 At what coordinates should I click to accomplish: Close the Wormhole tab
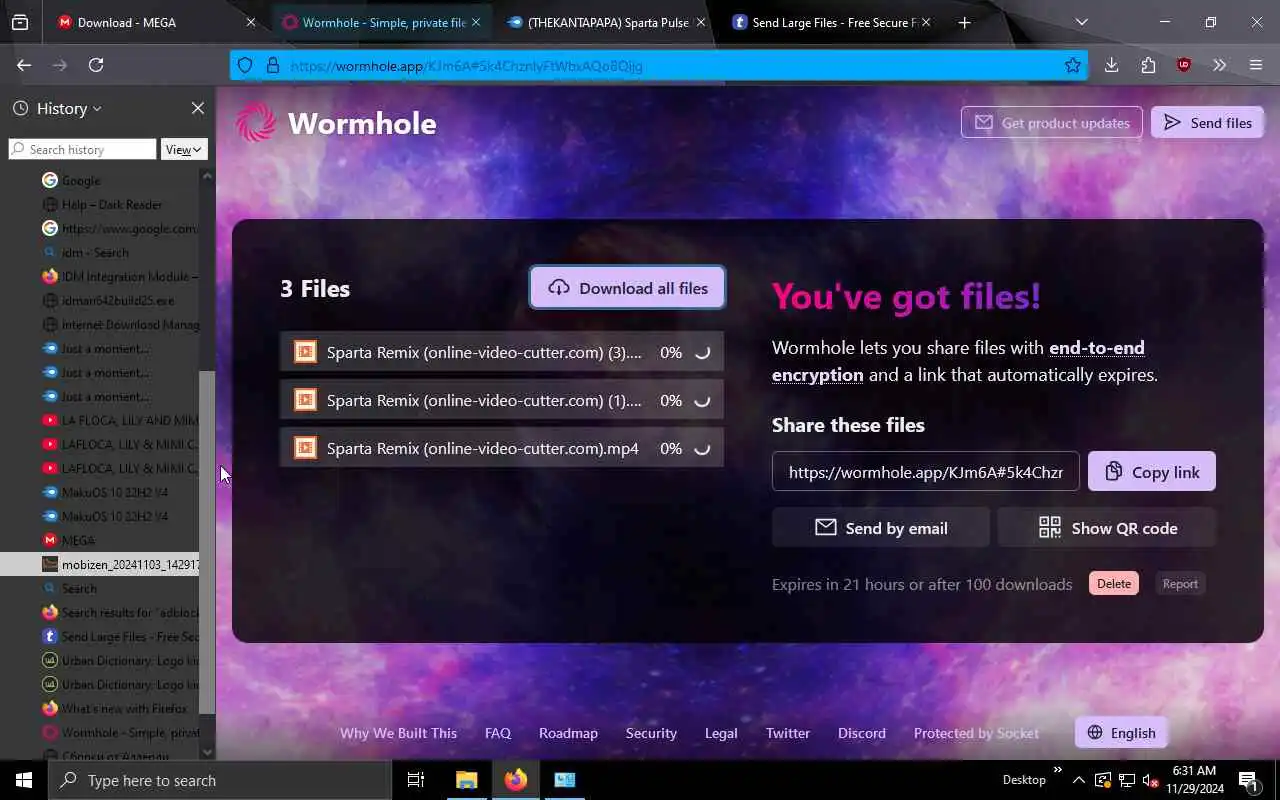click(476, 22)
